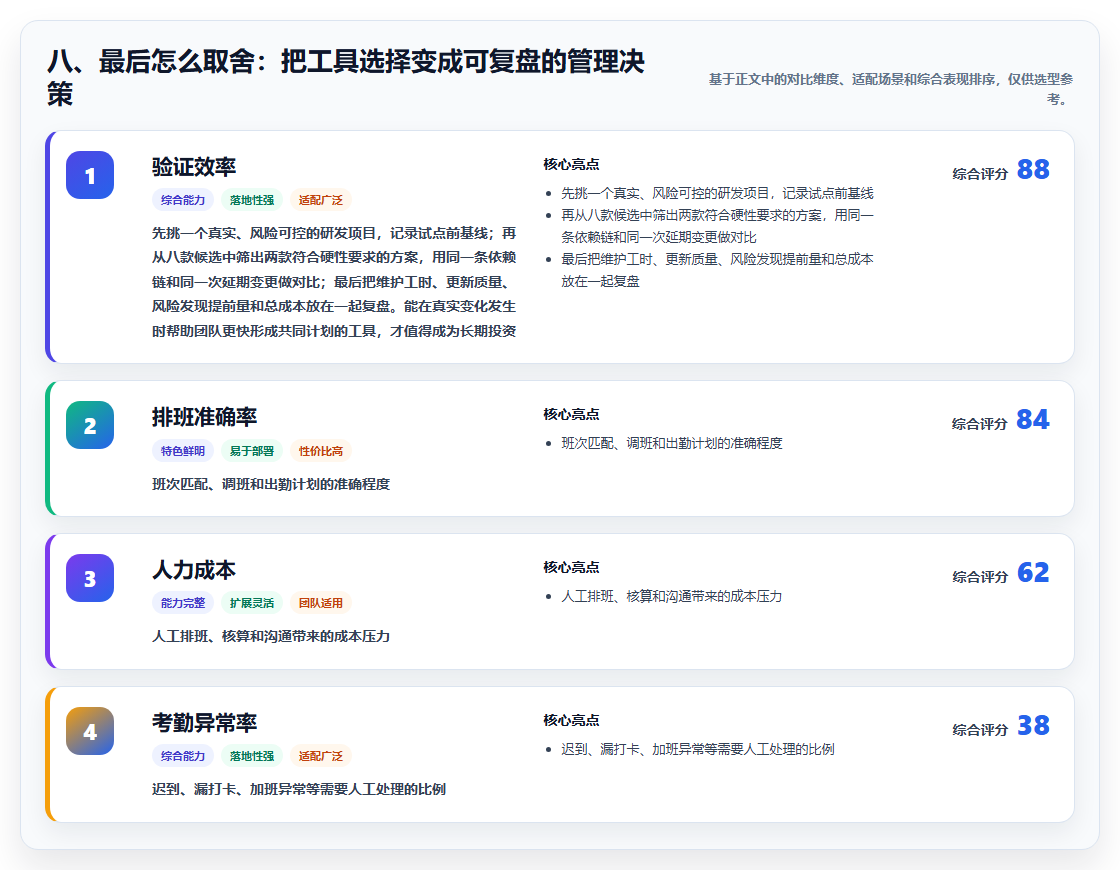Click the 综合能力 tag under 考勤异常率

click(183, 756)
